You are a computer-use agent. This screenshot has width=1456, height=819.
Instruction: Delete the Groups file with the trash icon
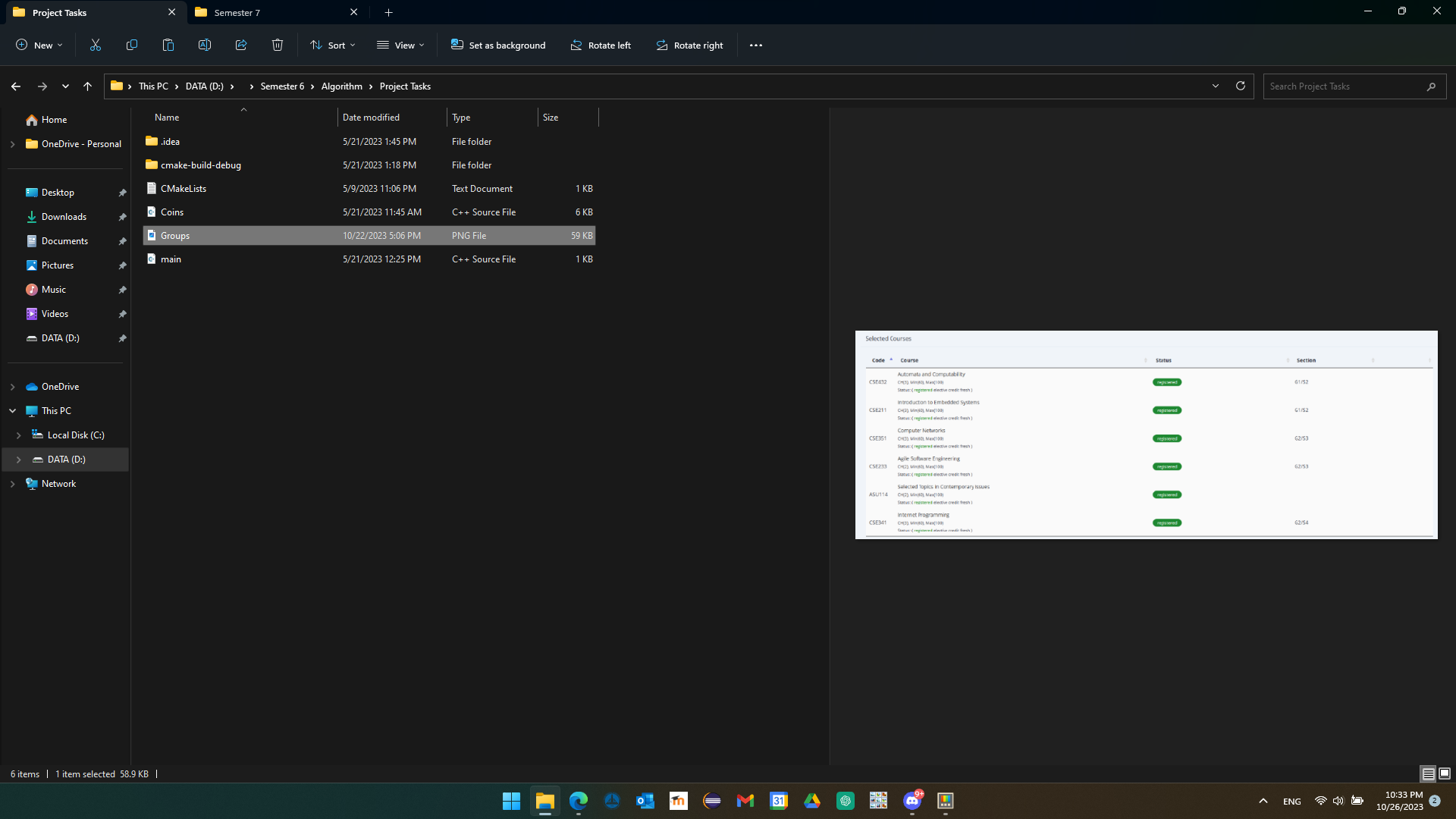coord(277,45)
